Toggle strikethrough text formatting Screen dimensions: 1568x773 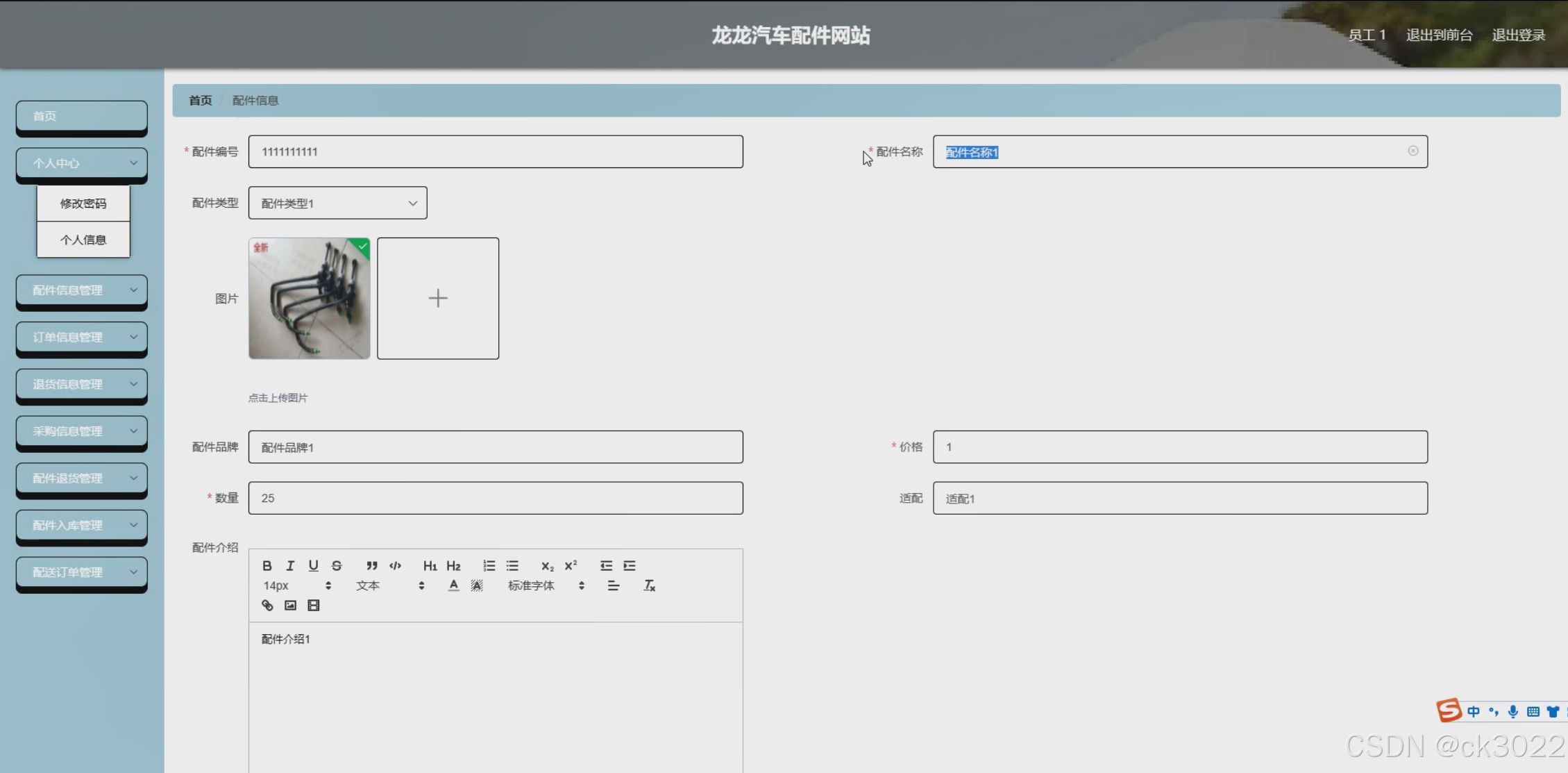(x=337, y=565)
